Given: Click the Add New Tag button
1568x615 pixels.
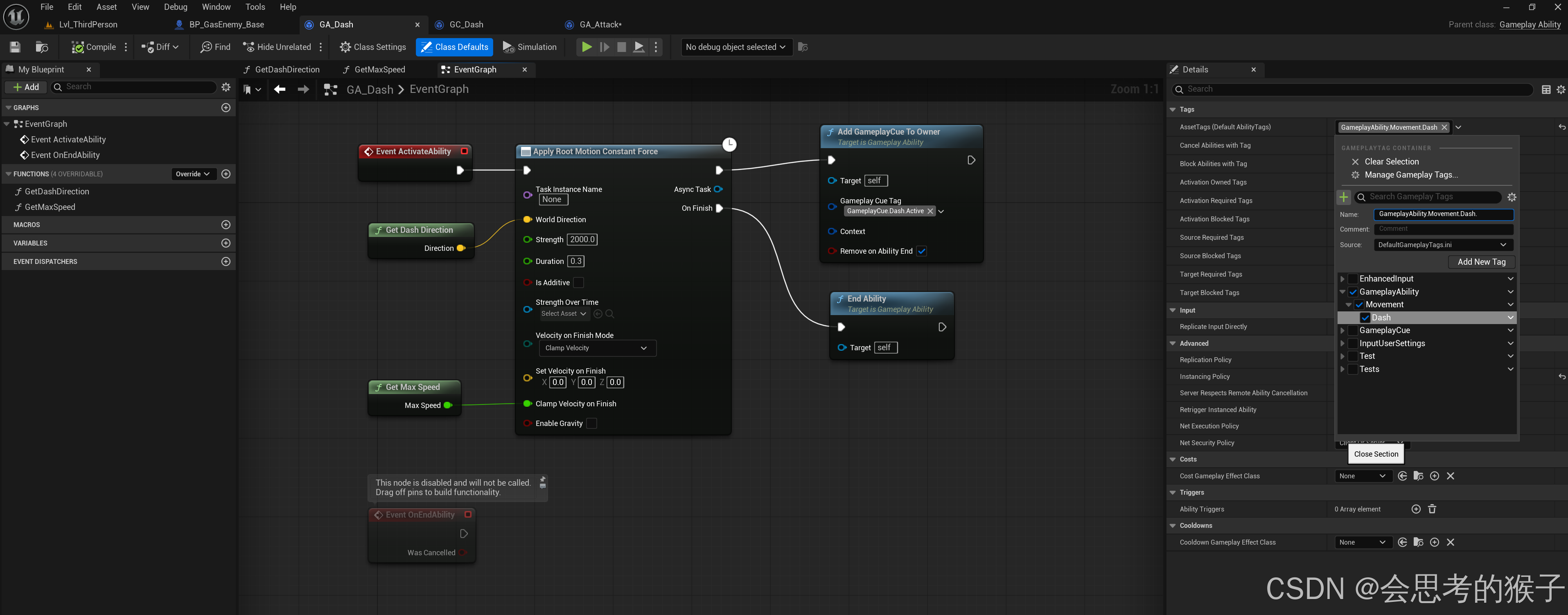Looking at the screenshot, I should 1481,261.
